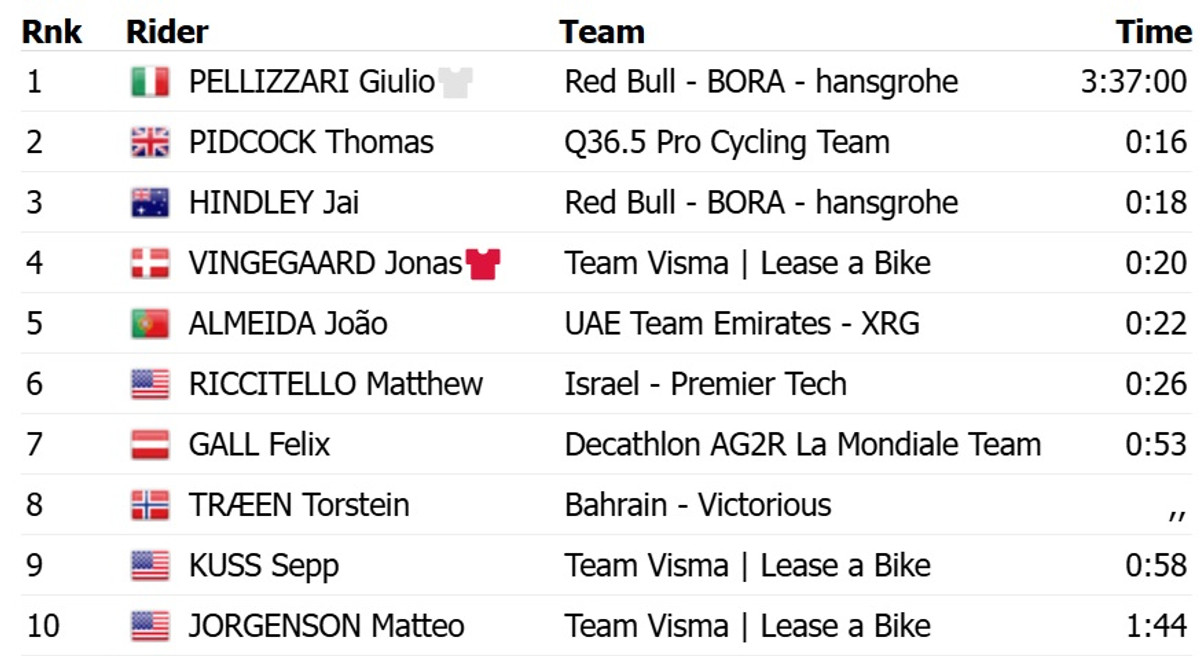Viewport: 1200px width, 656px height.
Task: Click the Rider column header
Action: (167, 32)
